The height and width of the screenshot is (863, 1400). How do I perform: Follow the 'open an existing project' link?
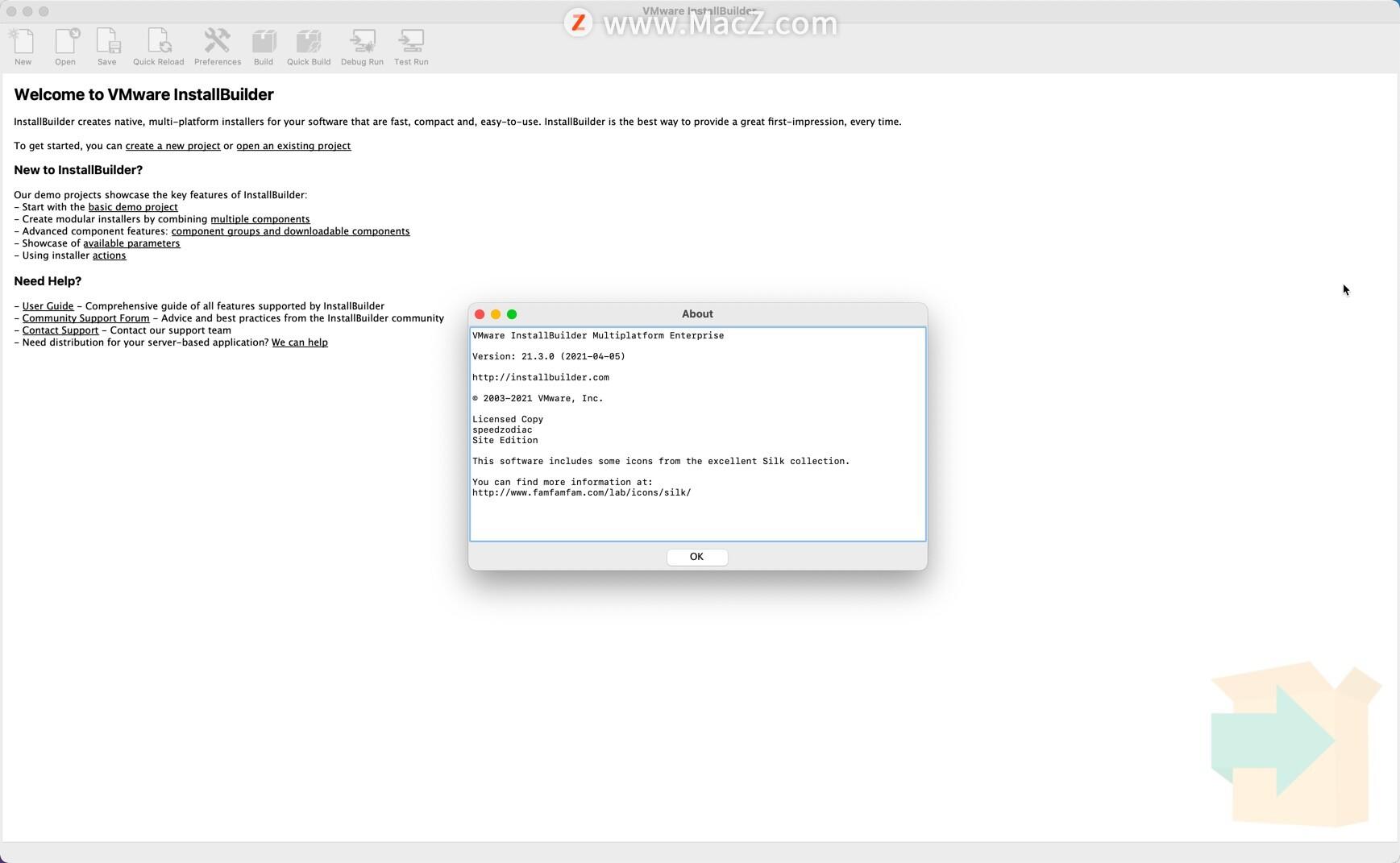click(293, 146)
